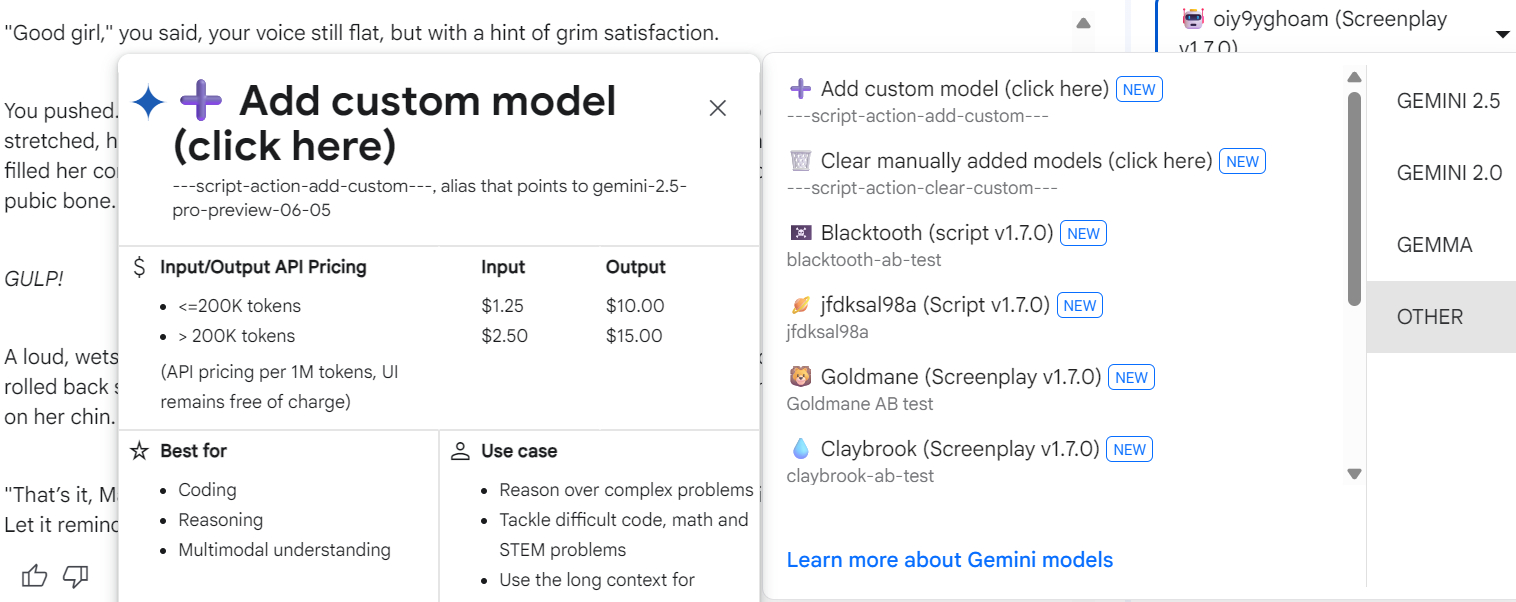Screen dimensions: 1516x602
Task: Click the water droplet icon beside Claybrook
Action: click(800, 449)
